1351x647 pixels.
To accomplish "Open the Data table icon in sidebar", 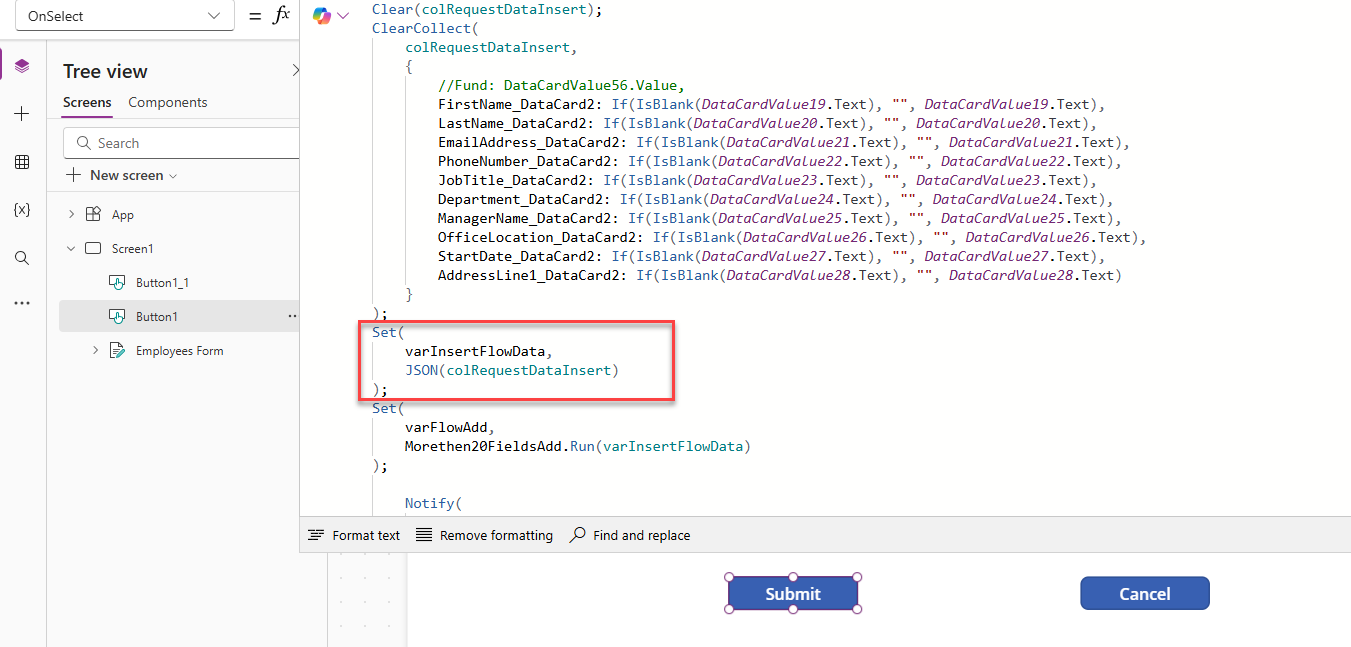I will point(22,162).
